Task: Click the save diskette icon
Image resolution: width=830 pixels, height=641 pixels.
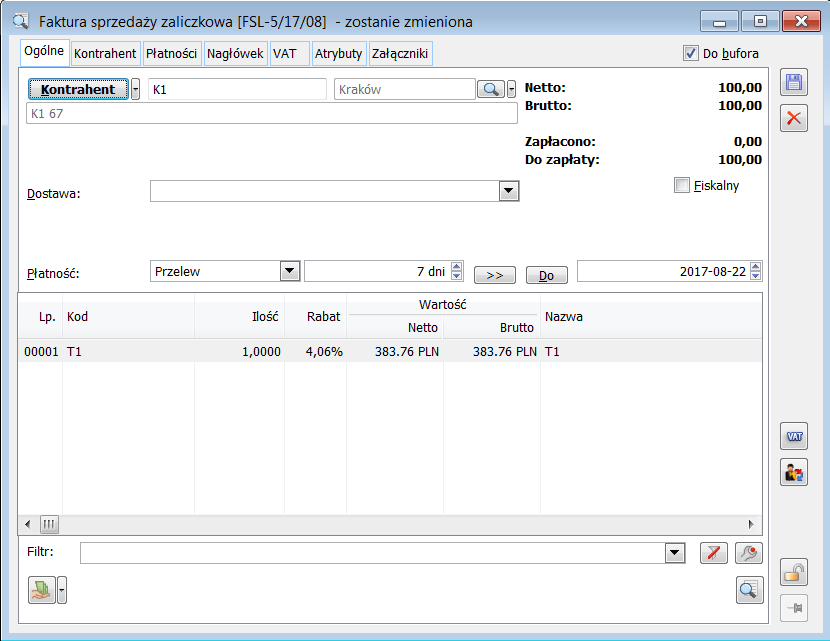Action: [794, 83]
